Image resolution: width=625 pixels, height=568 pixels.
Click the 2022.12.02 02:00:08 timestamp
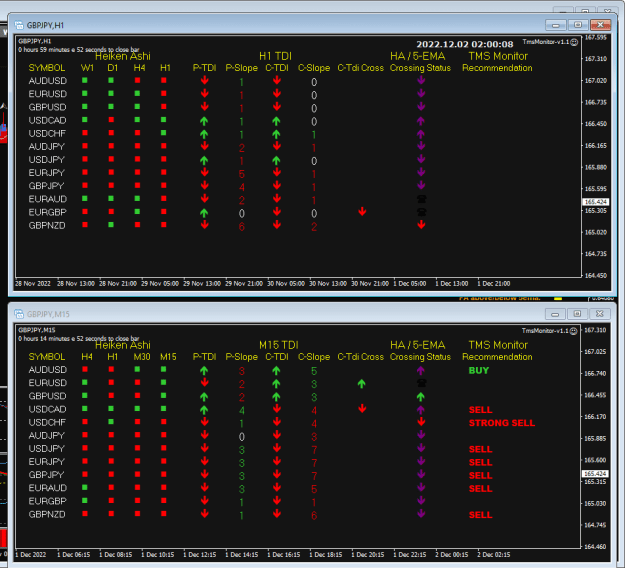[465, 44]
